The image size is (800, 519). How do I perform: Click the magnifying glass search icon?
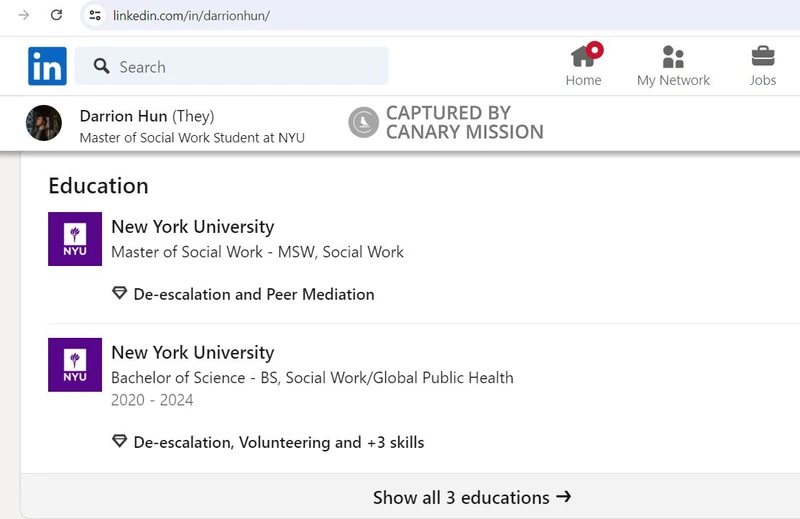tap(102, 66)
